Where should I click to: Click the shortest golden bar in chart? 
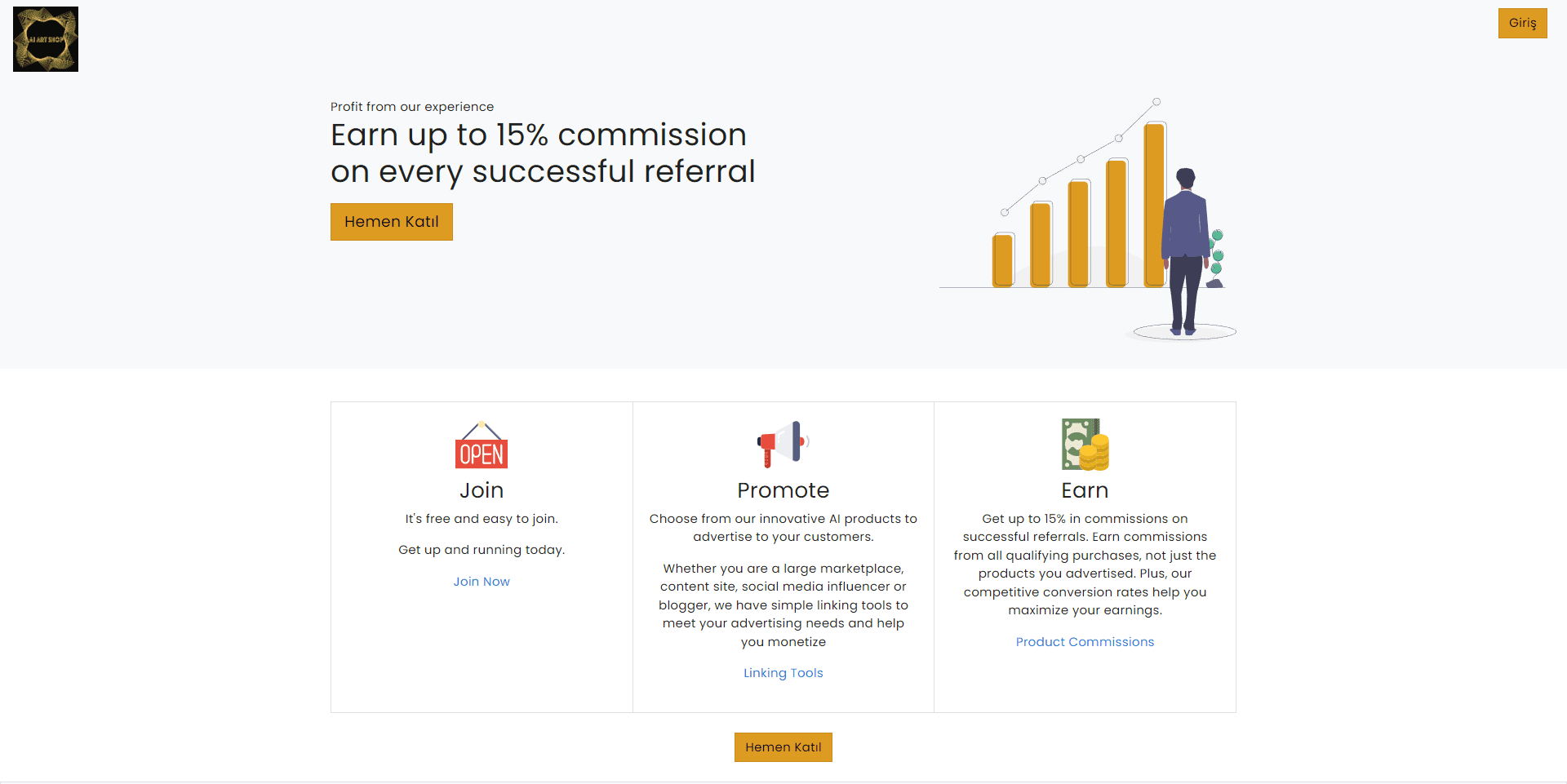tap(1002, 260)
